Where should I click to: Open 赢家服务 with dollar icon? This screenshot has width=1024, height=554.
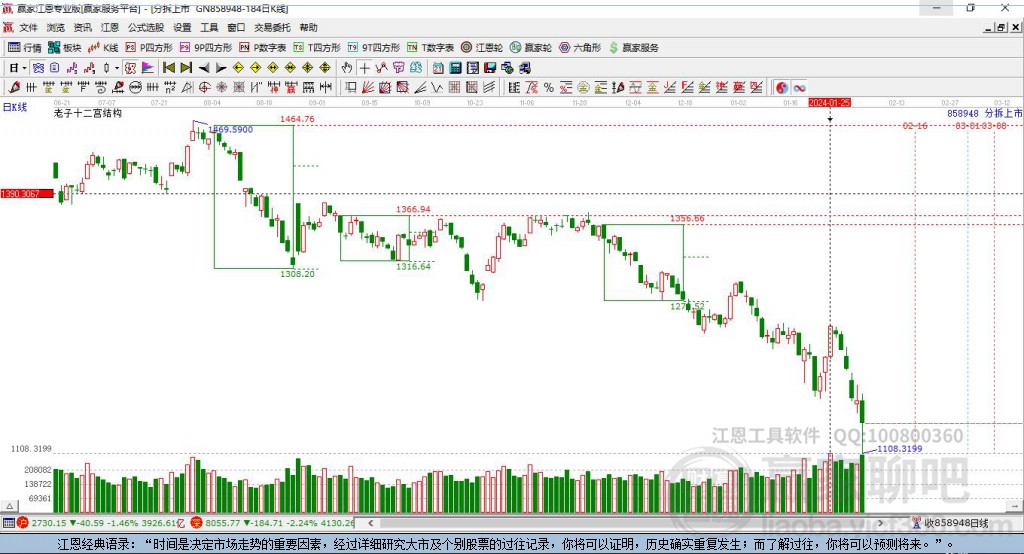click(634, 48)
